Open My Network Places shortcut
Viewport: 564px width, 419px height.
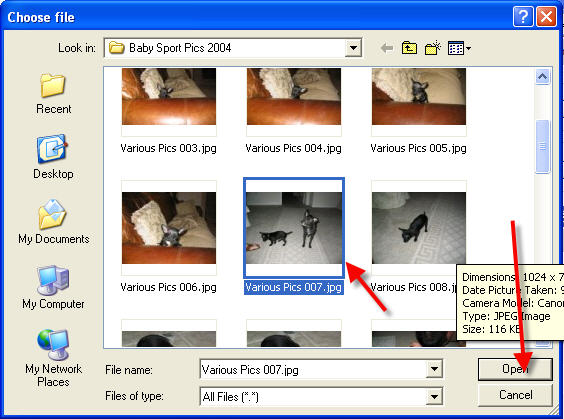pyautogui.click(x=53, y=358)
